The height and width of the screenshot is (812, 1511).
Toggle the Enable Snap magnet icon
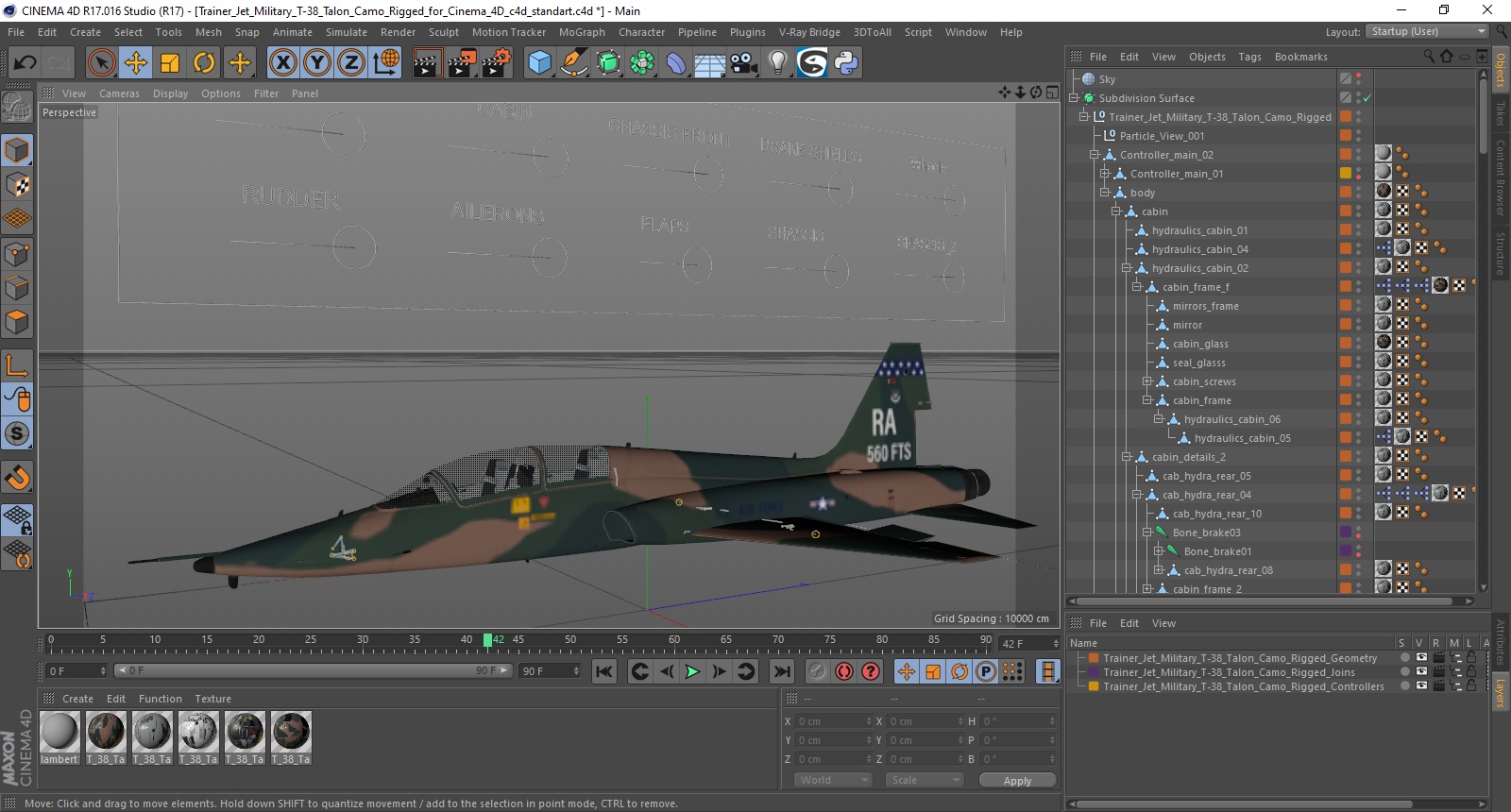pos(17,477)
